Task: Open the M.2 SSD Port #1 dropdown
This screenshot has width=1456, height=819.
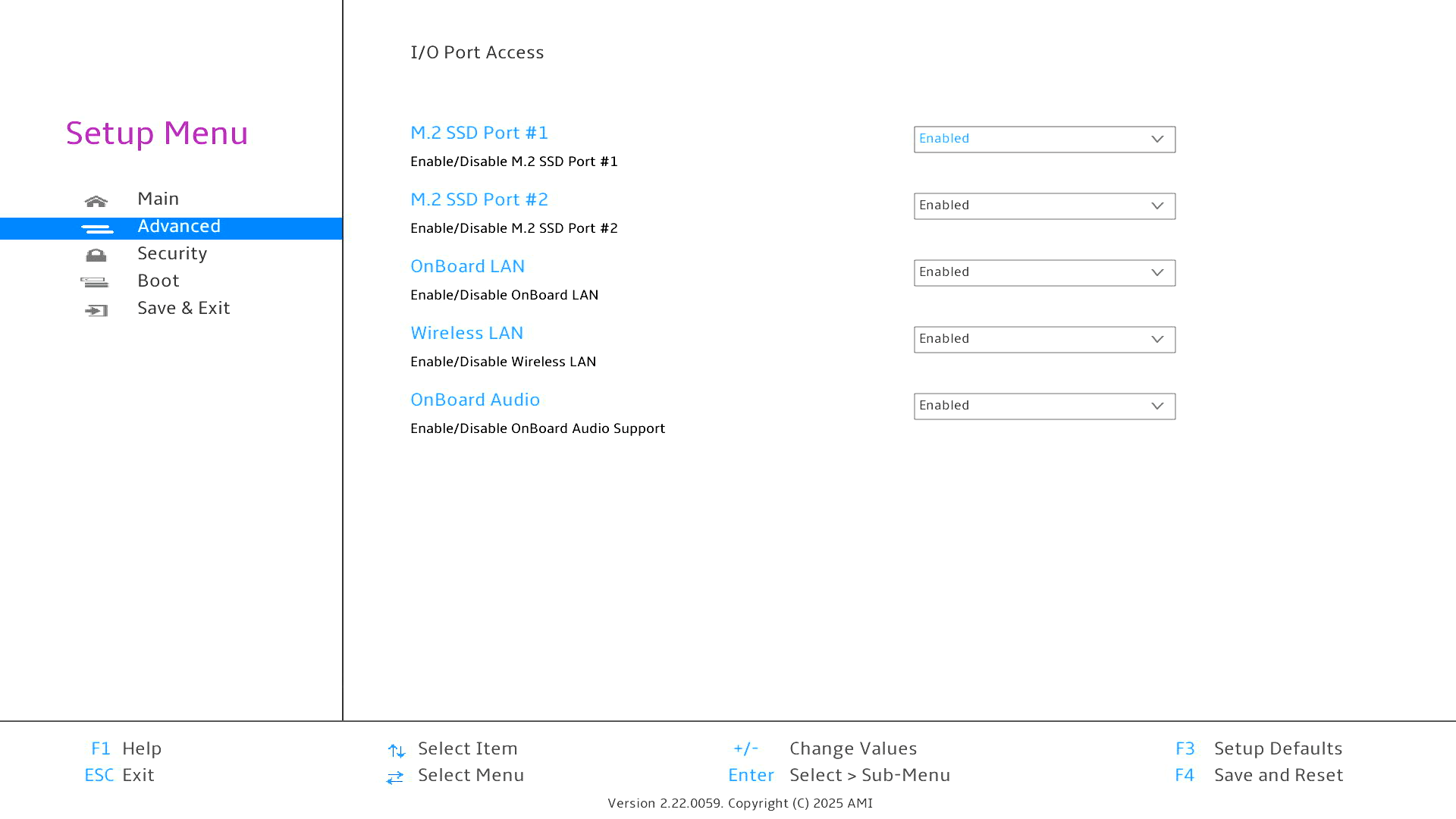Action: click(x=1043, y=140)
